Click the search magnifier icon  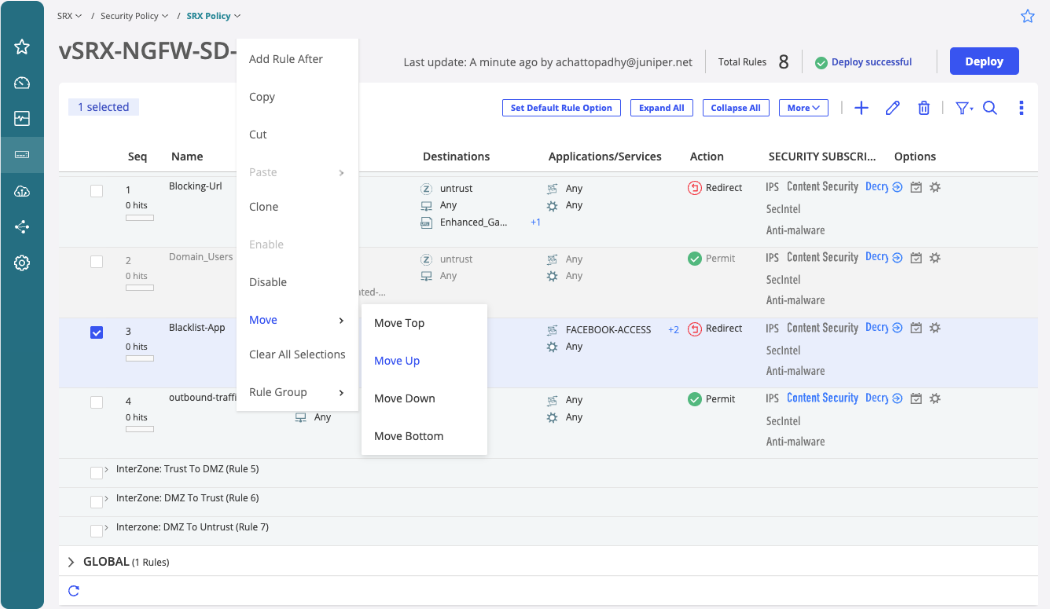point(990,108)
